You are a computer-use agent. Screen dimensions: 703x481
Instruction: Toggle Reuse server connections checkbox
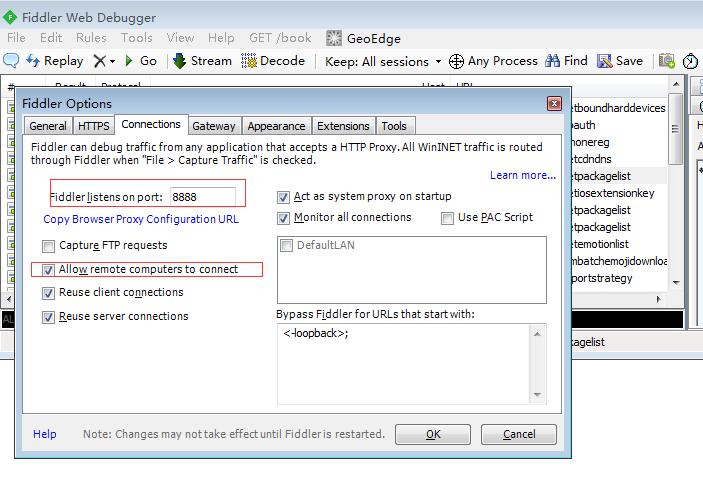pos(48,317)
